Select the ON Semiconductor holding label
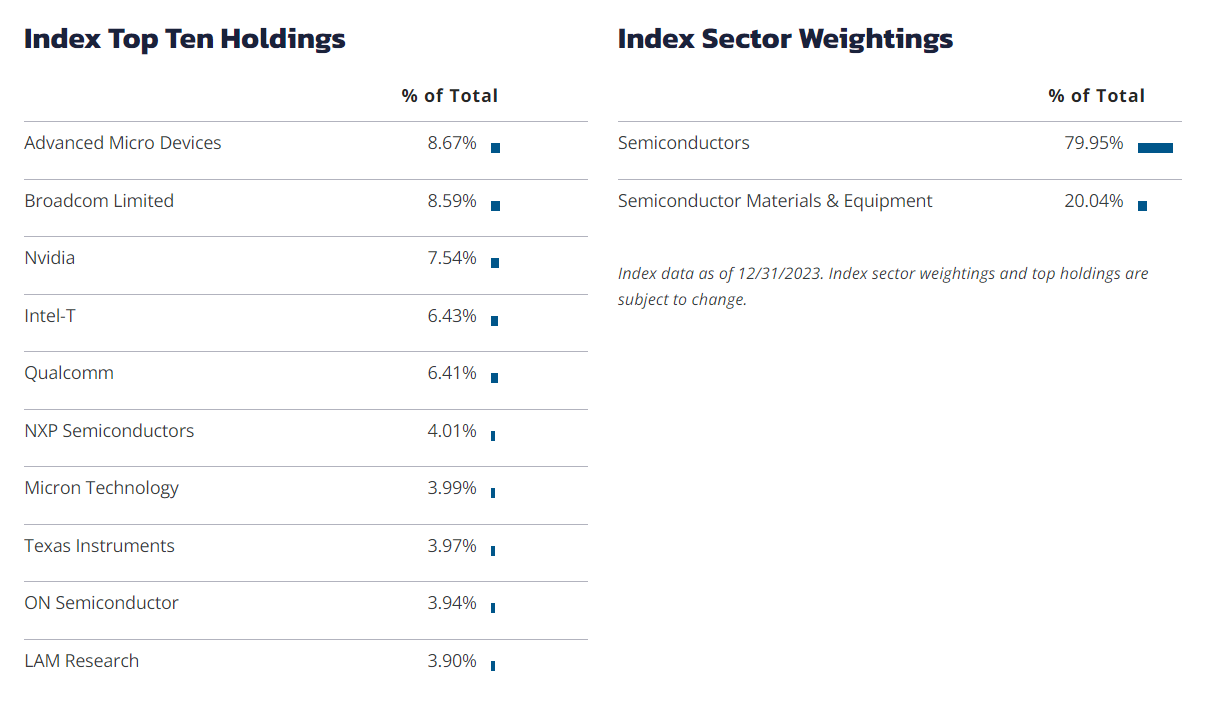Image resolution: width=1218 pixels, height=708 pixels. coord(101,603)
